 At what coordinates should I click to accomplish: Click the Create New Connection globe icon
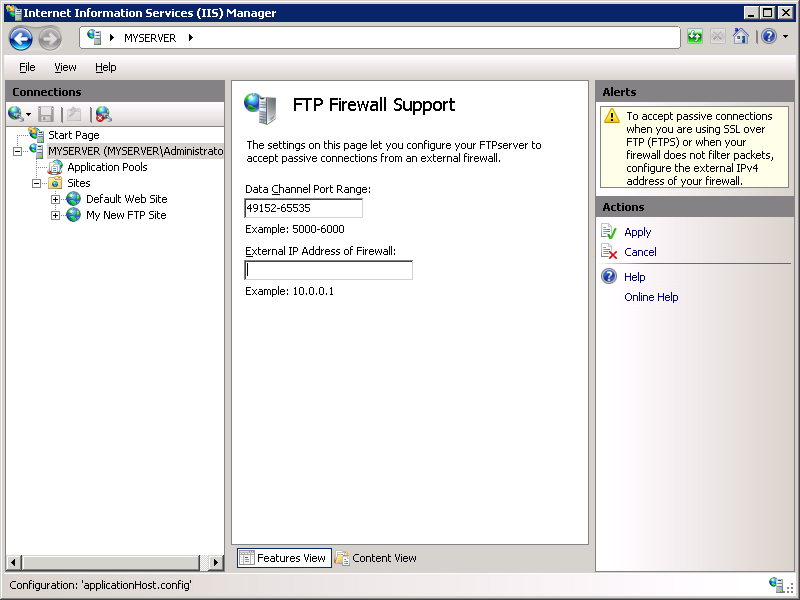(15, 114)
